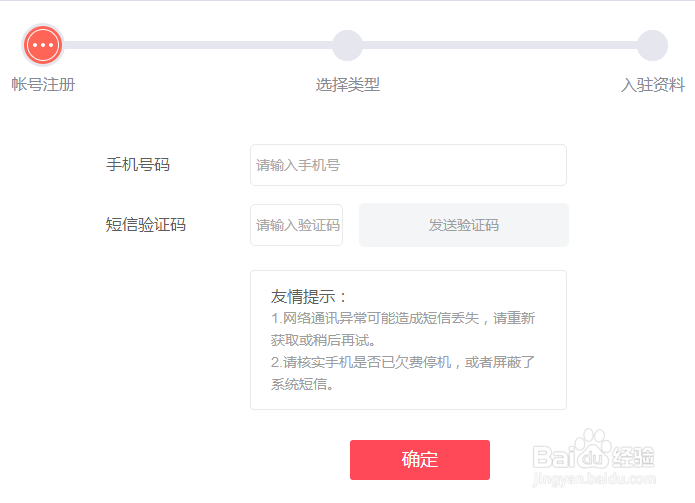Viewport: 695px width, 503px height.
Task: Click progress bar between 选择类型 and 入驻资料
Action: click(500, 45)
